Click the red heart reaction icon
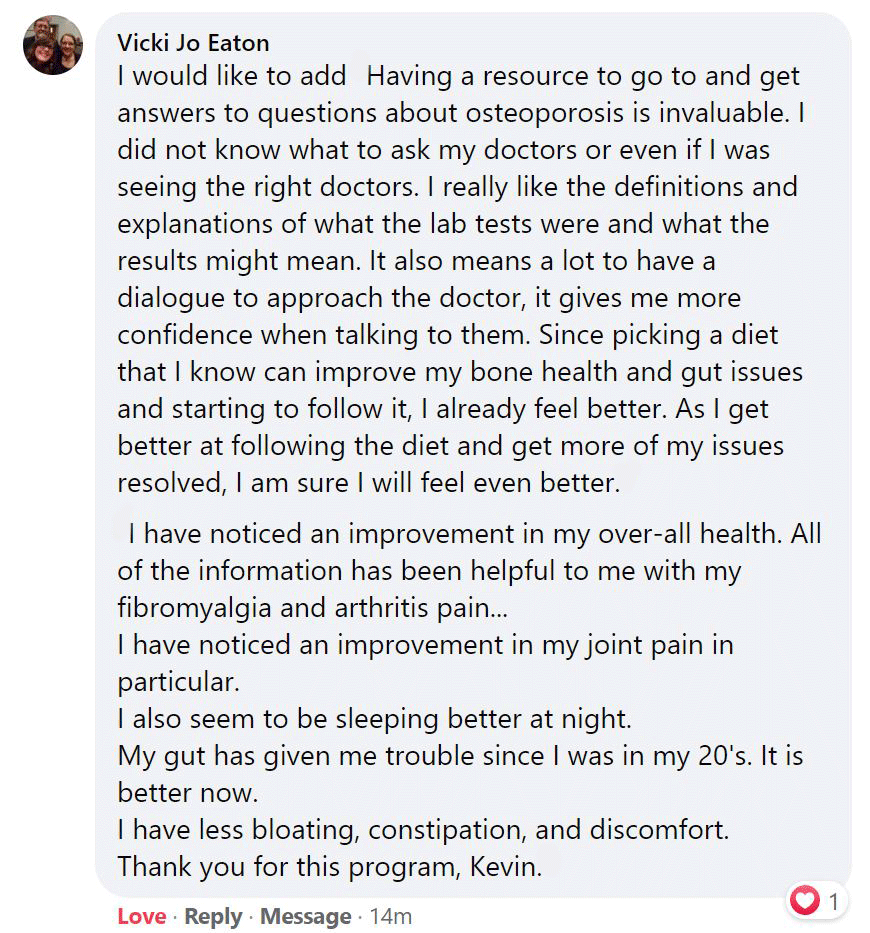 (805, 900)
